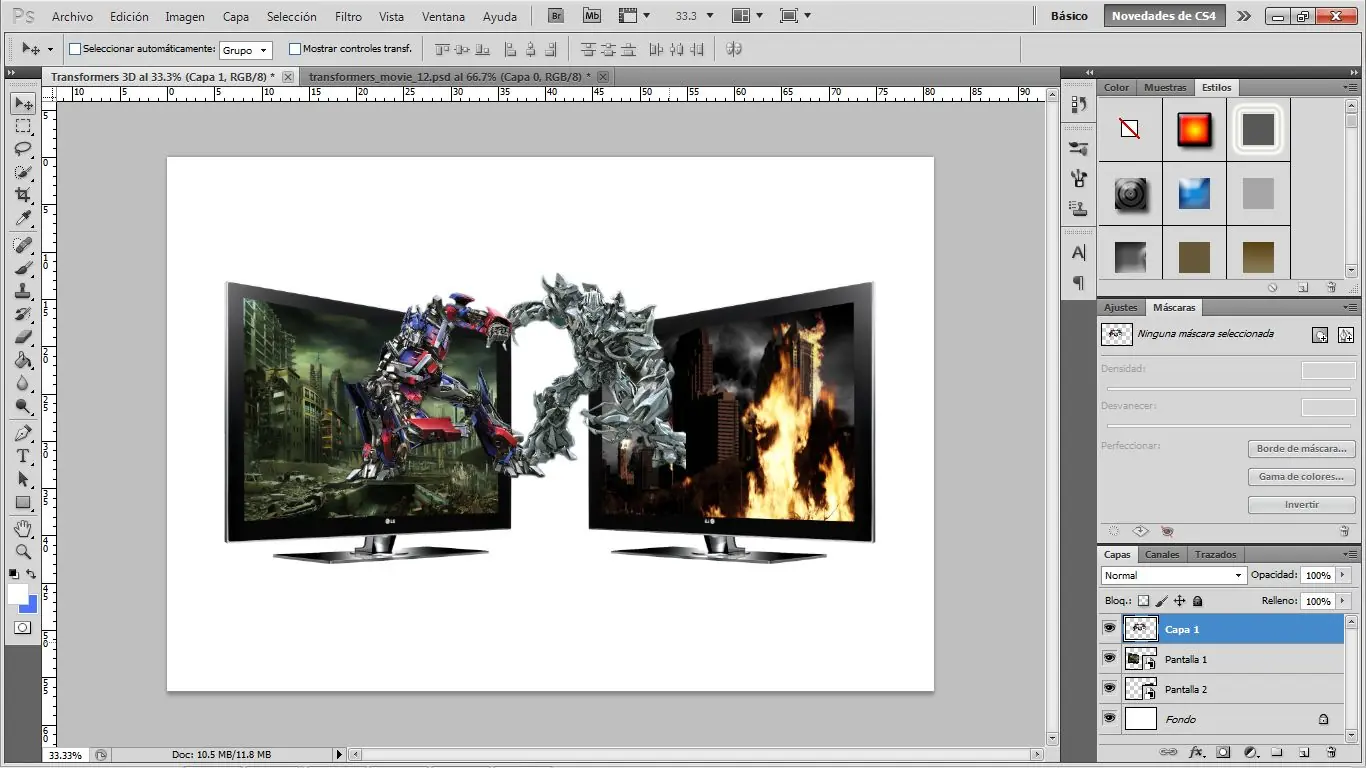
Task: Select the Quick Selection tool
Action: (x=23, y=173)
